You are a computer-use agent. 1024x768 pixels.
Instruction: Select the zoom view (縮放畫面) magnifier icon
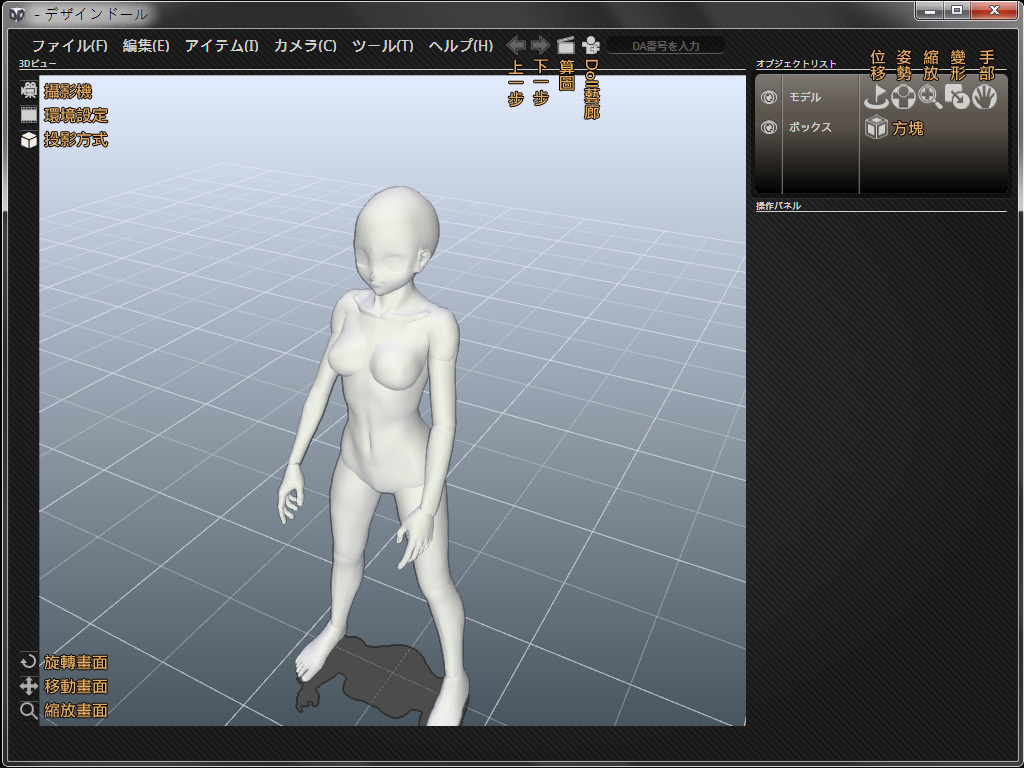(x=29, y=711)
